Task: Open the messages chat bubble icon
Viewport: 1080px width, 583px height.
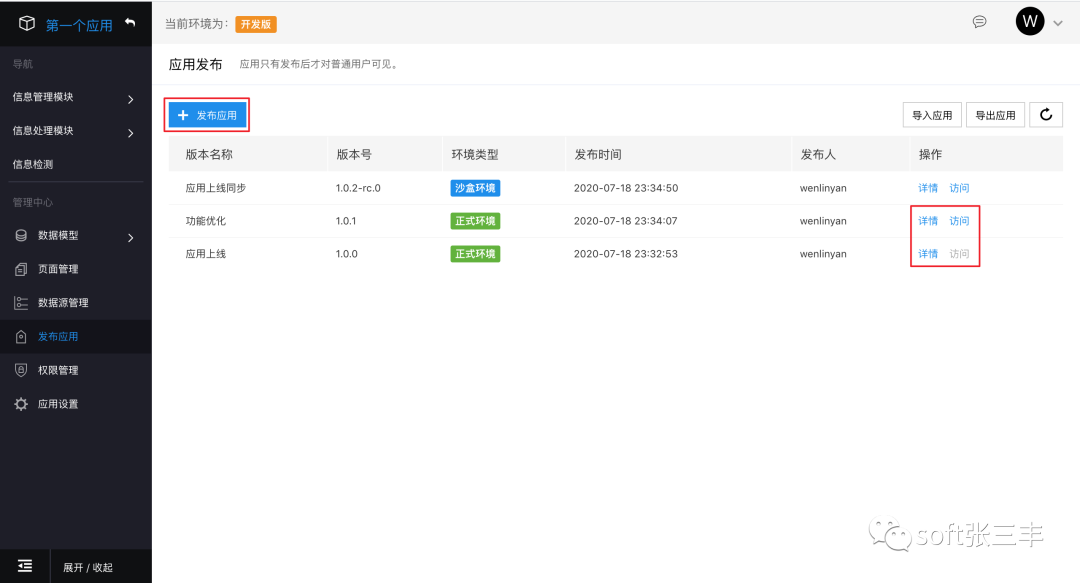Action: coord(979,22)
